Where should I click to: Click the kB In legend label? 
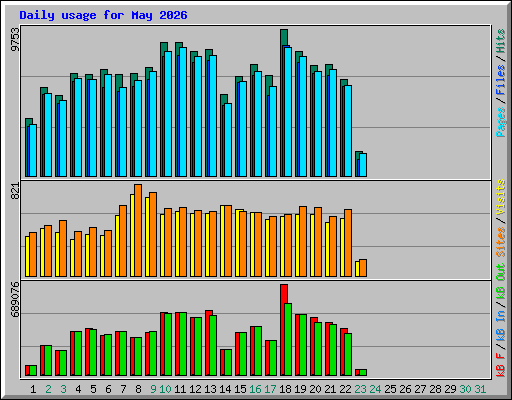[501, 326]
